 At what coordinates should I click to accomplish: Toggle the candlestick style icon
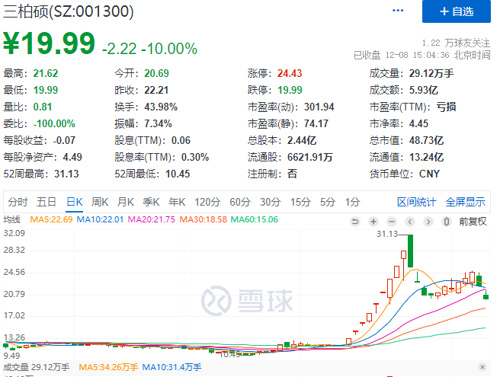click(447, 221)
